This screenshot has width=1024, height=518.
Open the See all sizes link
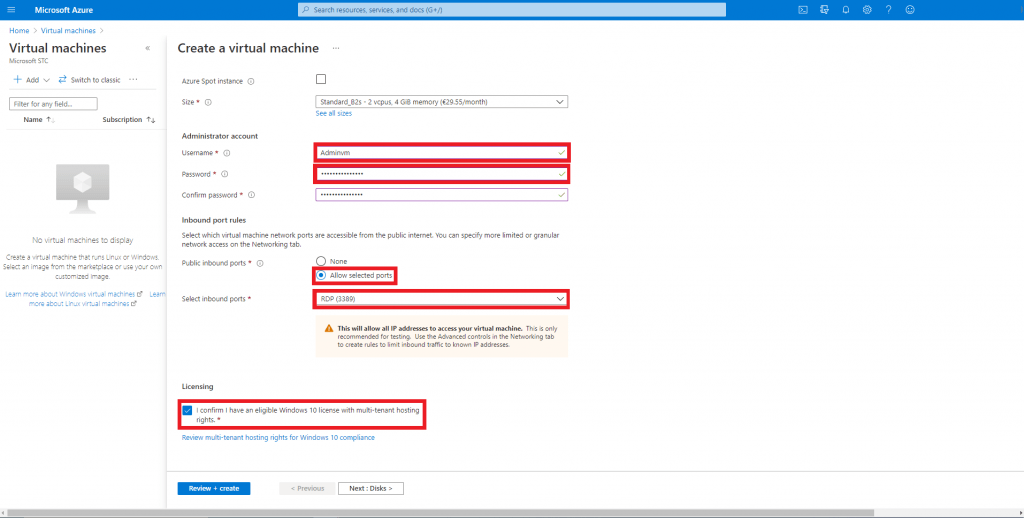pyautogui.click(x=333, y=114)
